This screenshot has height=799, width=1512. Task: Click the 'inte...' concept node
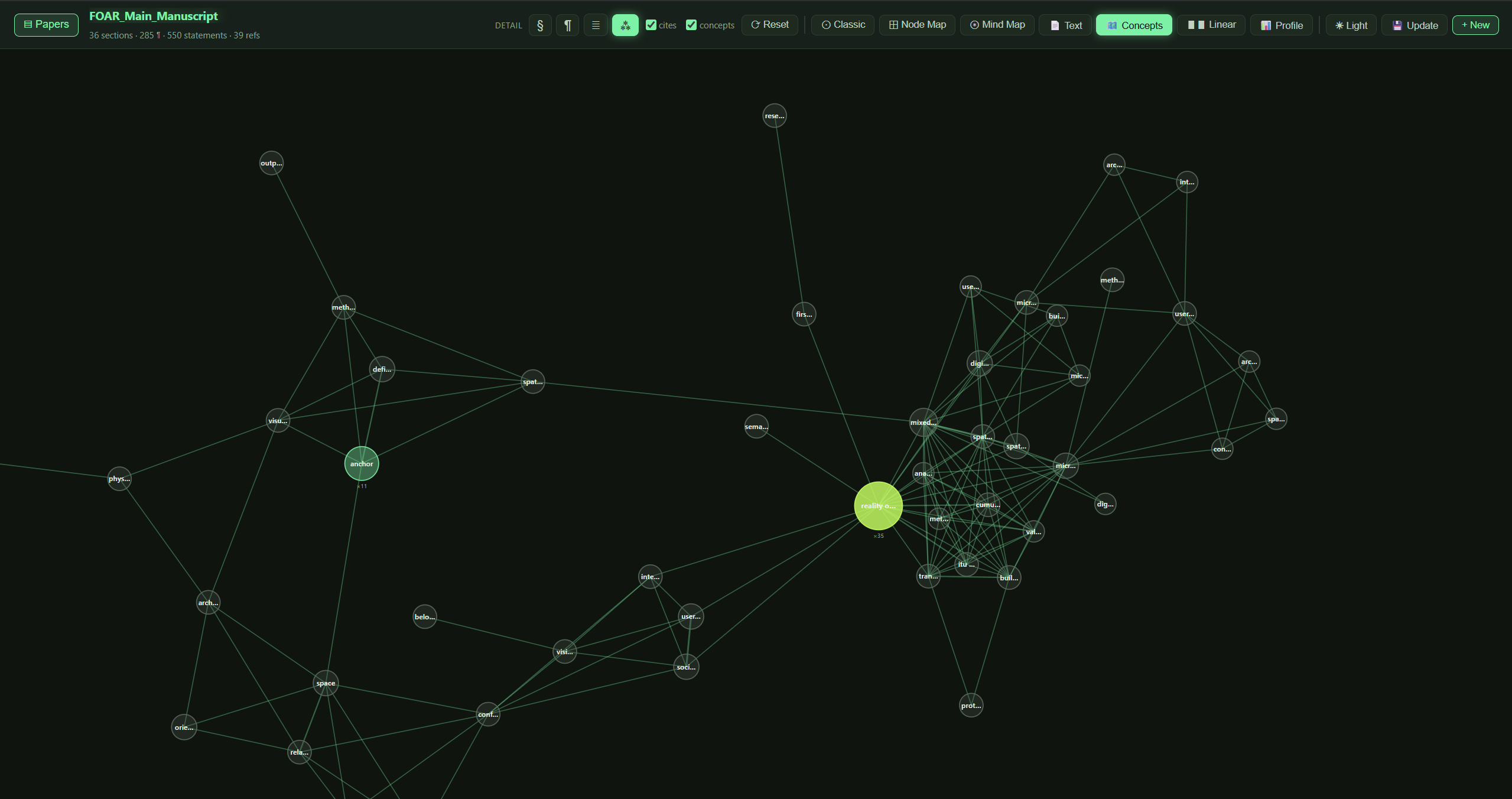point(650,577)
